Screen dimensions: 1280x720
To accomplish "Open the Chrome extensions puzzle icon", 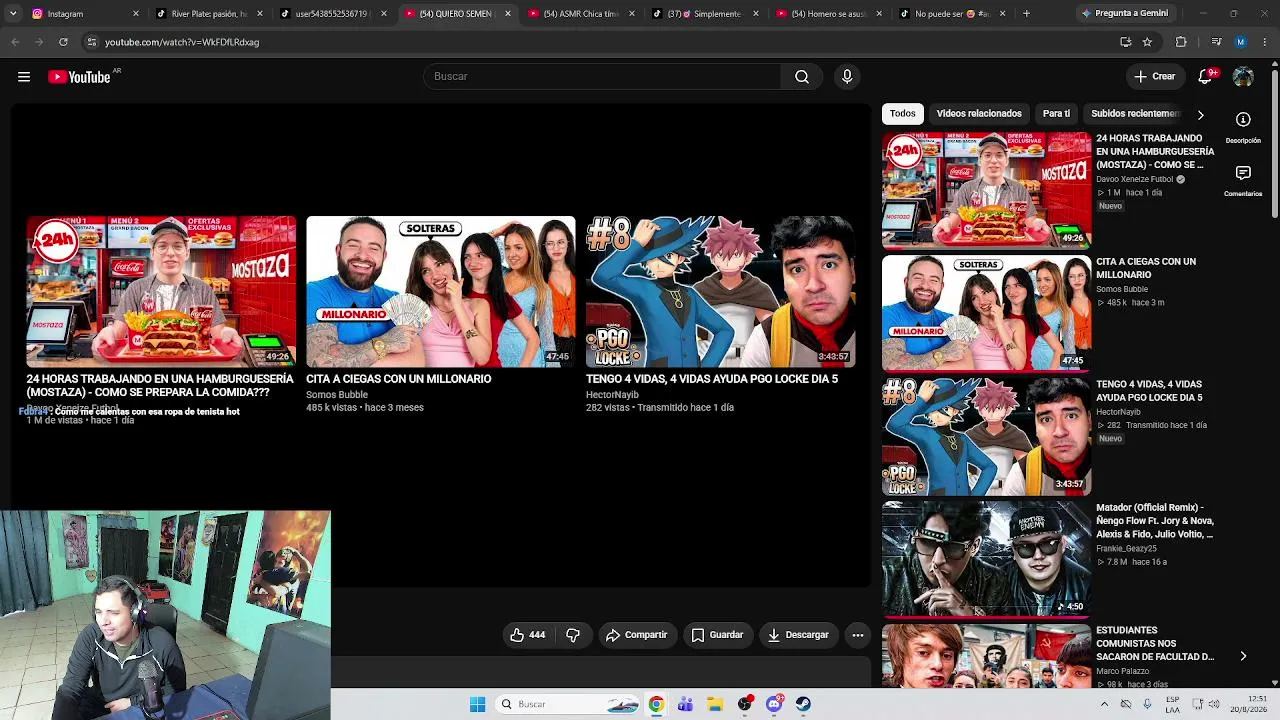I will (1181, 42).
